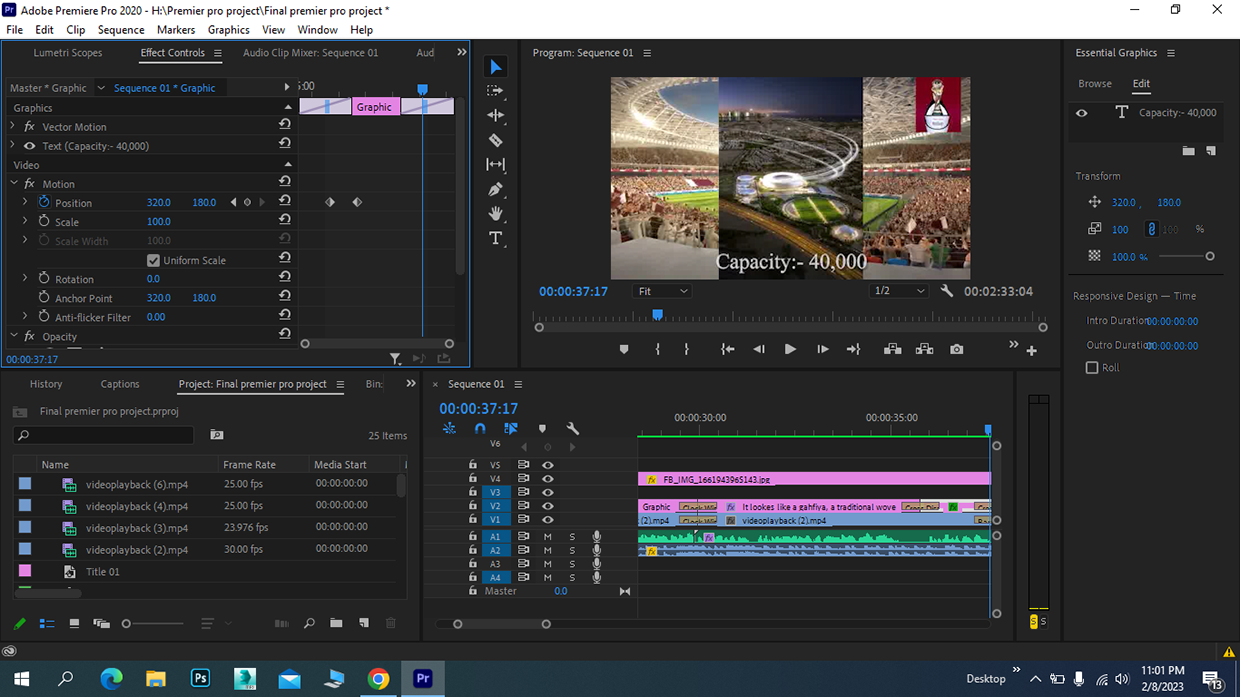Expand the Rotation property
Image resolution: width=1240 pixels, height=697 pixels.
pyautogui.click(x=25, y=279)
